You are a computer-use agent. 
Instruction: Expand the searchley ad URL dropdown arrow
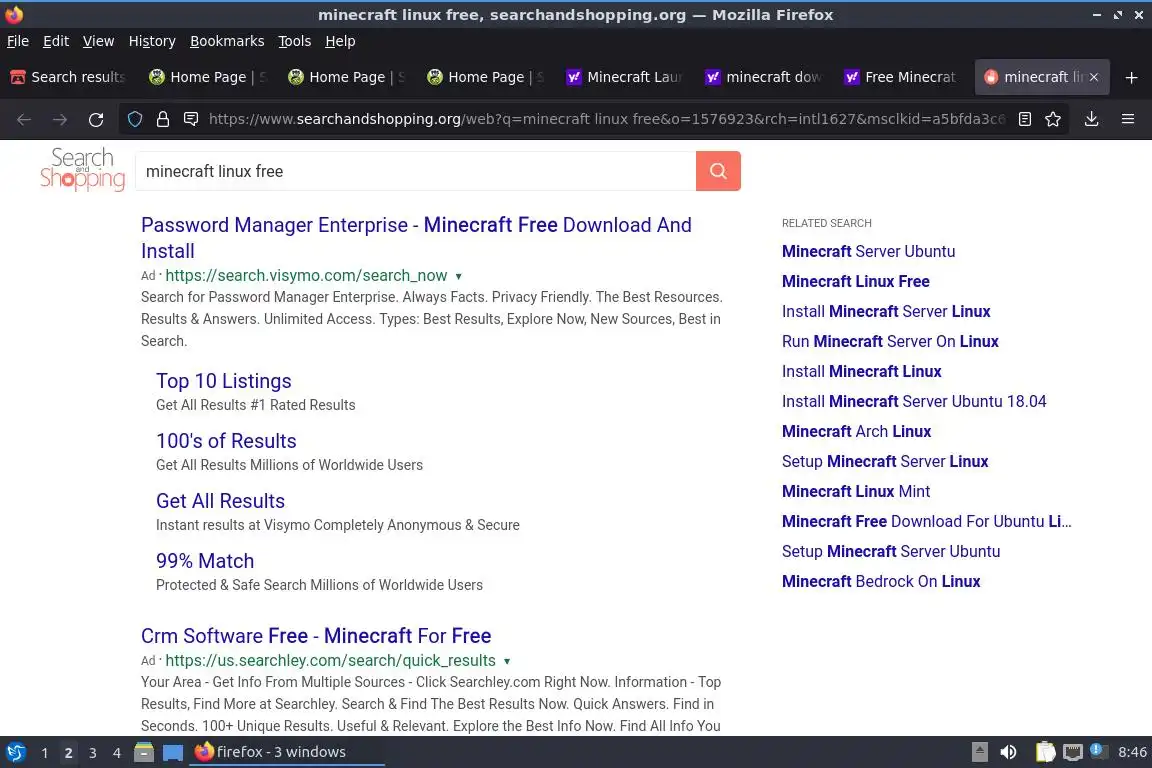coord(507,661)
